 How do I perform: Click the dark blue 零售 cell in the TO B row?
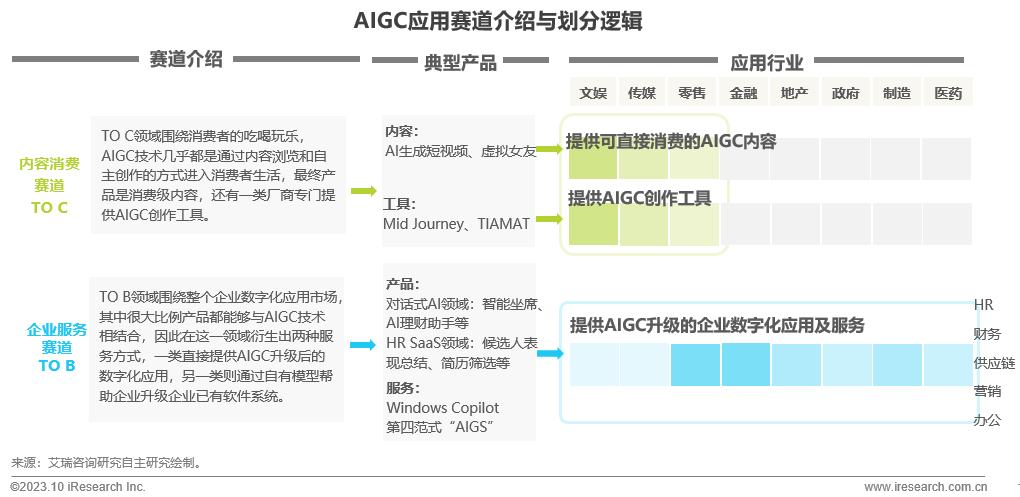pyautogui.click(x=695, y=364)
